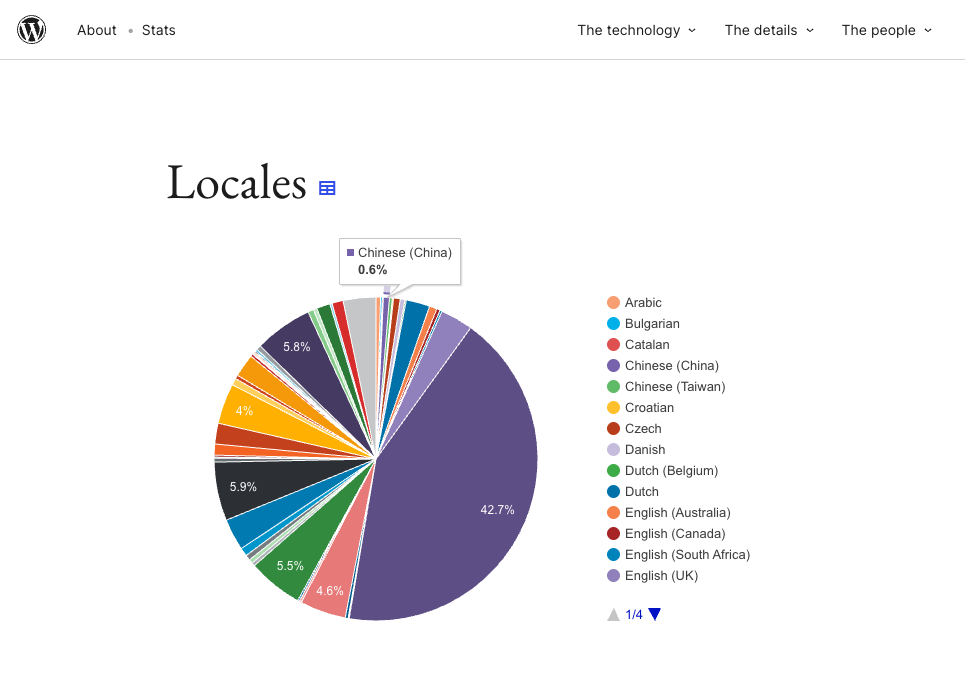Click the Bulgarian legend color dot
The image size is (965, 681).
point(614,324)
